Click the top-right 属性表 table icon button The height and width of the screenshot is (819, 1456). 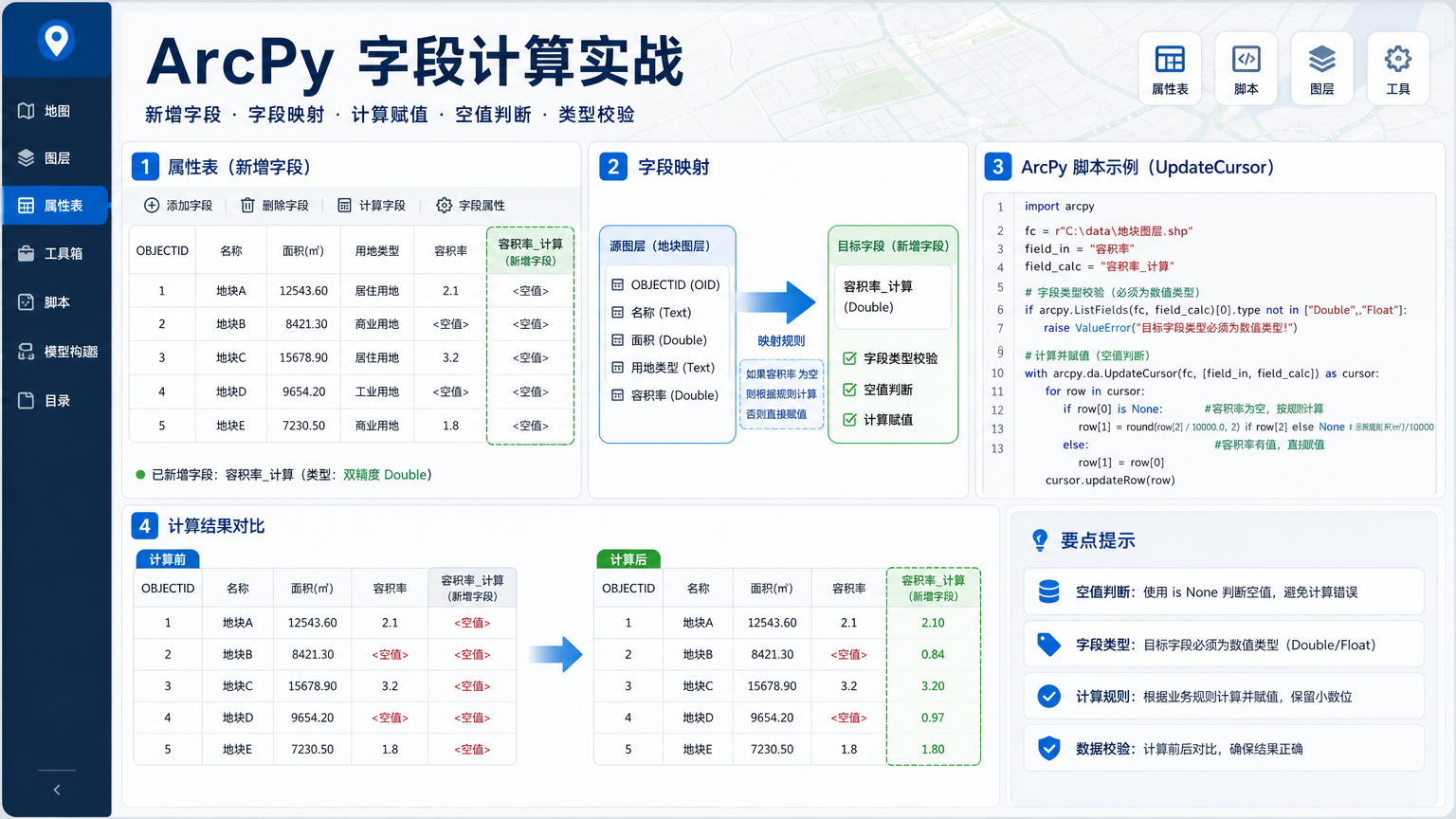1170,68
